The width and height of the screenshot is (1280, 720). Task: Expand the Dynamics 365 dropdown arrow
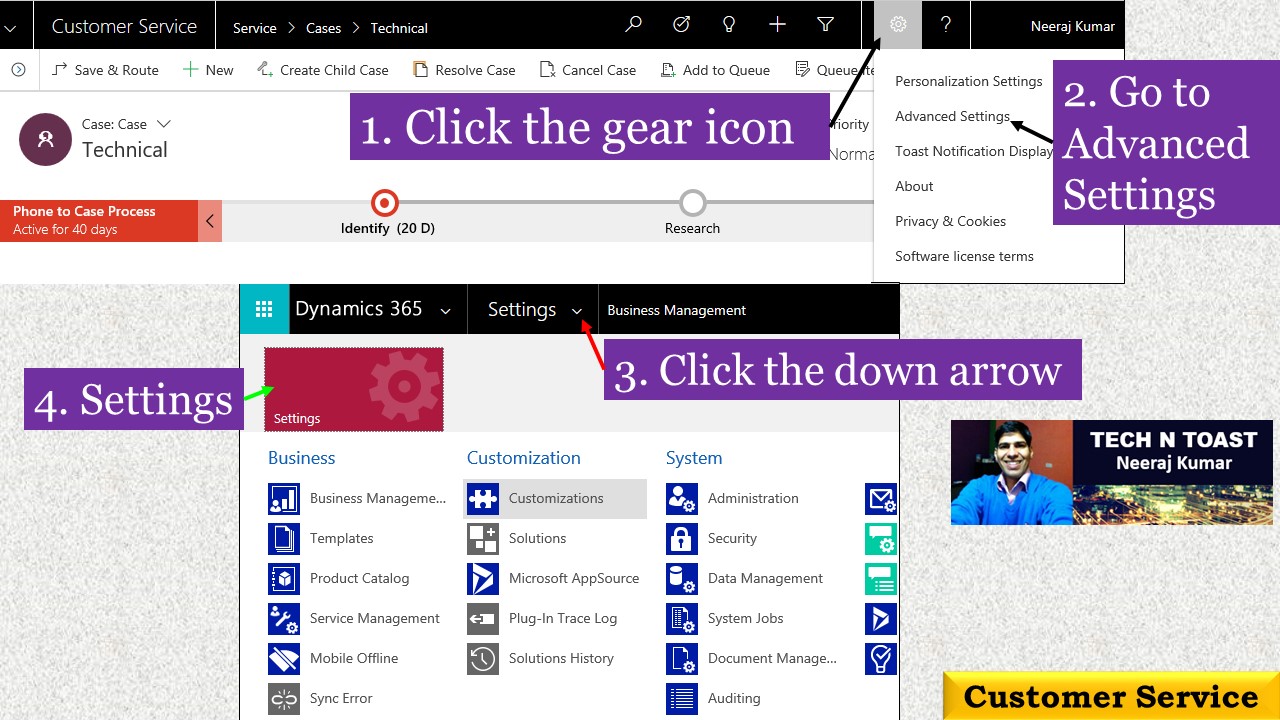[446, 311]
